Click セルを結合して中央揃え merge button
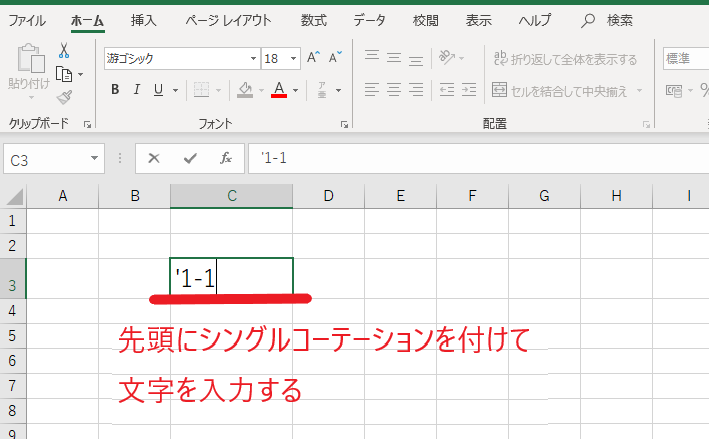The width and height of the screenshot is (709, 439). (560, 91)
